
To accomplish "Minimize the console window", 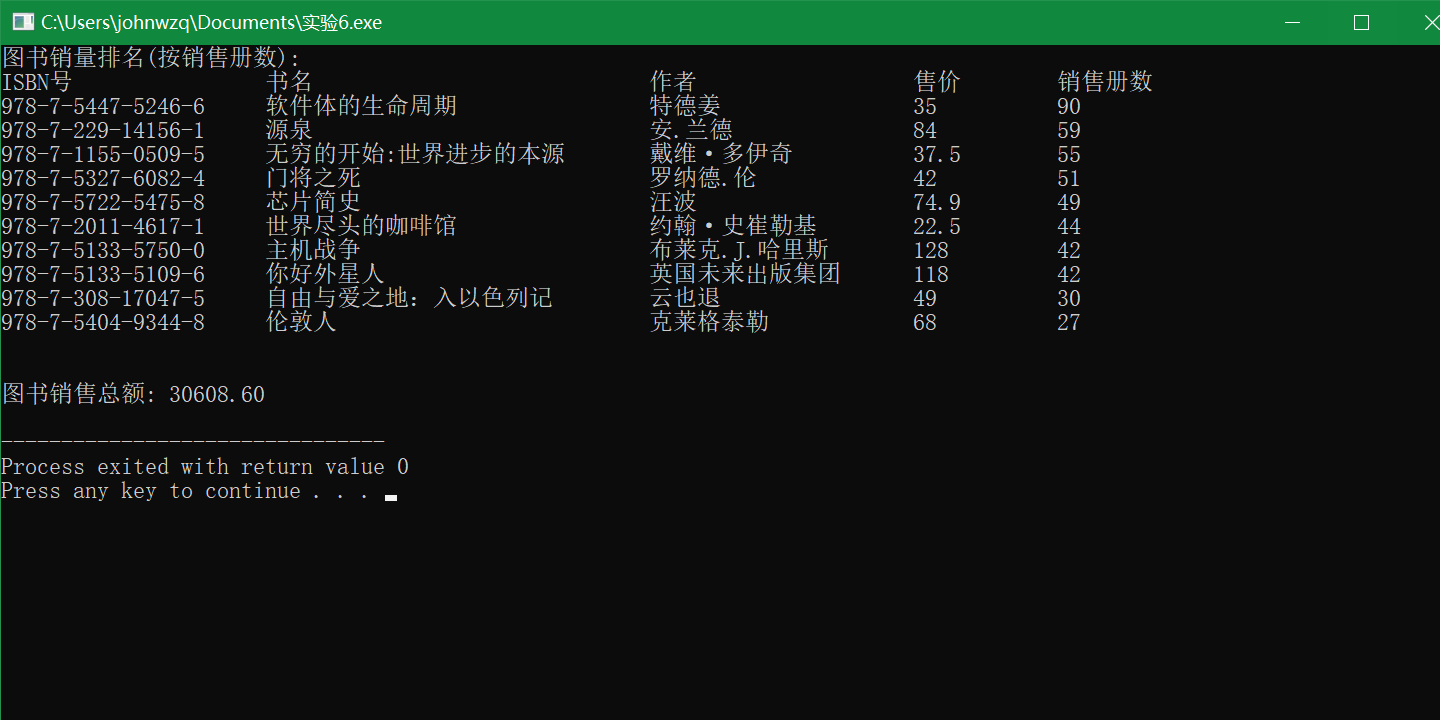I will (1292, 21).
